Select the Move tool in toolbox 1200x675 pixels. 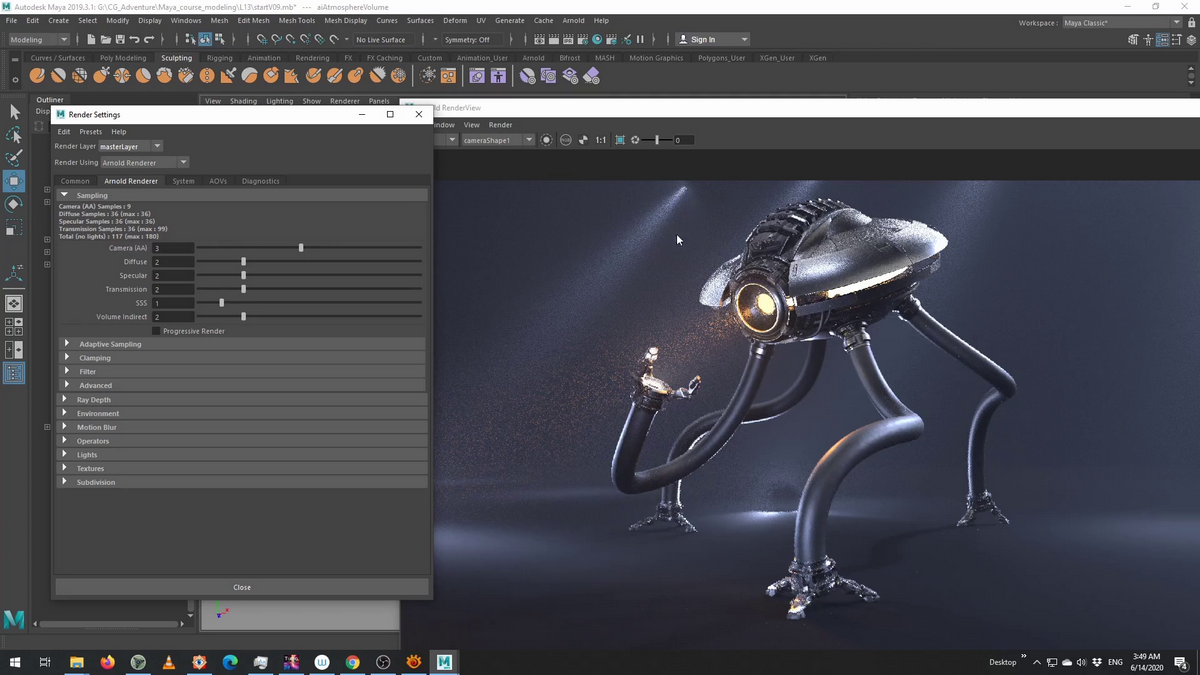click(14, 181)
